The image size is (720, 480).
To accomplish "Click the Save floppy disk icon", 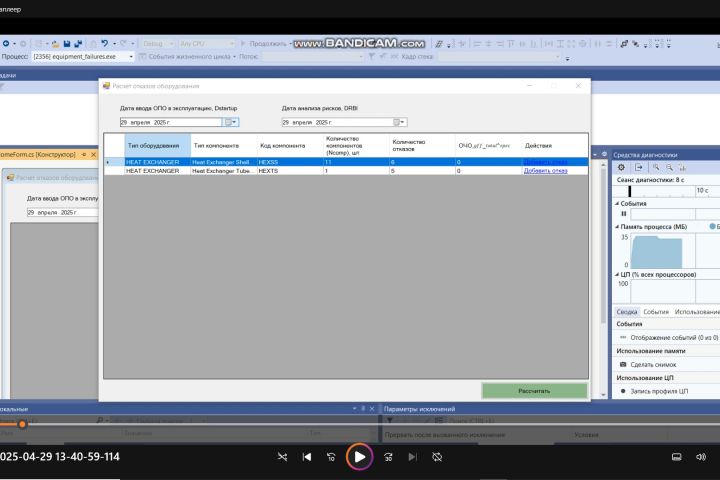I will pos(67,44).
